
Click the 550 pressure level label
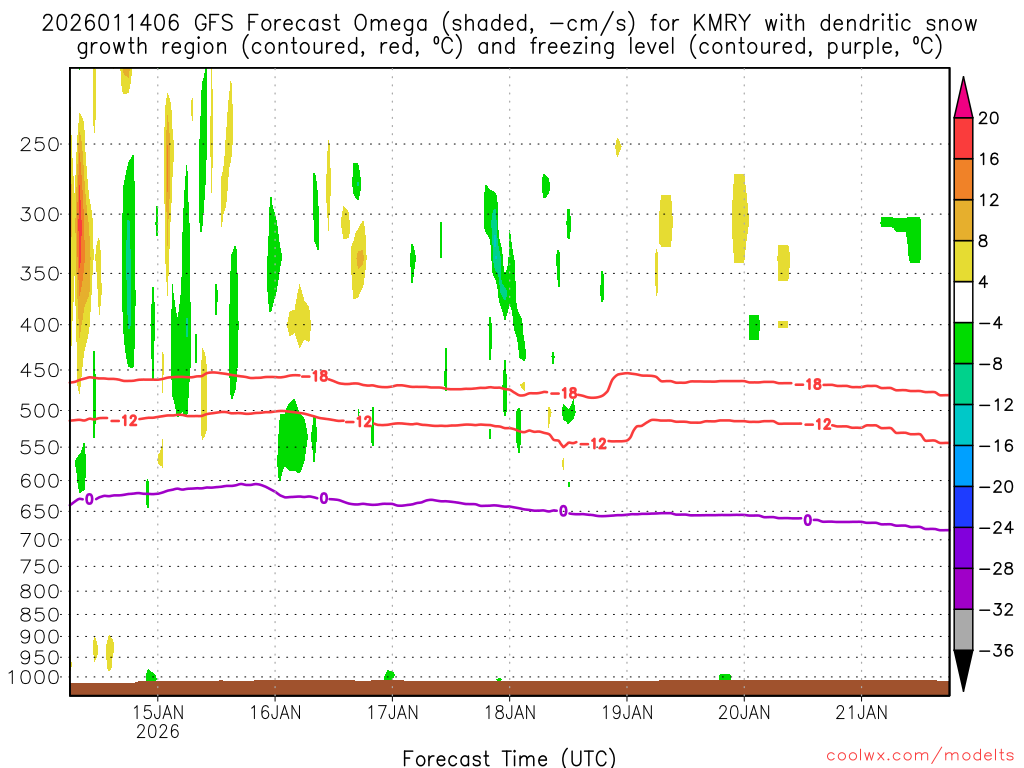tap(40, 447)
